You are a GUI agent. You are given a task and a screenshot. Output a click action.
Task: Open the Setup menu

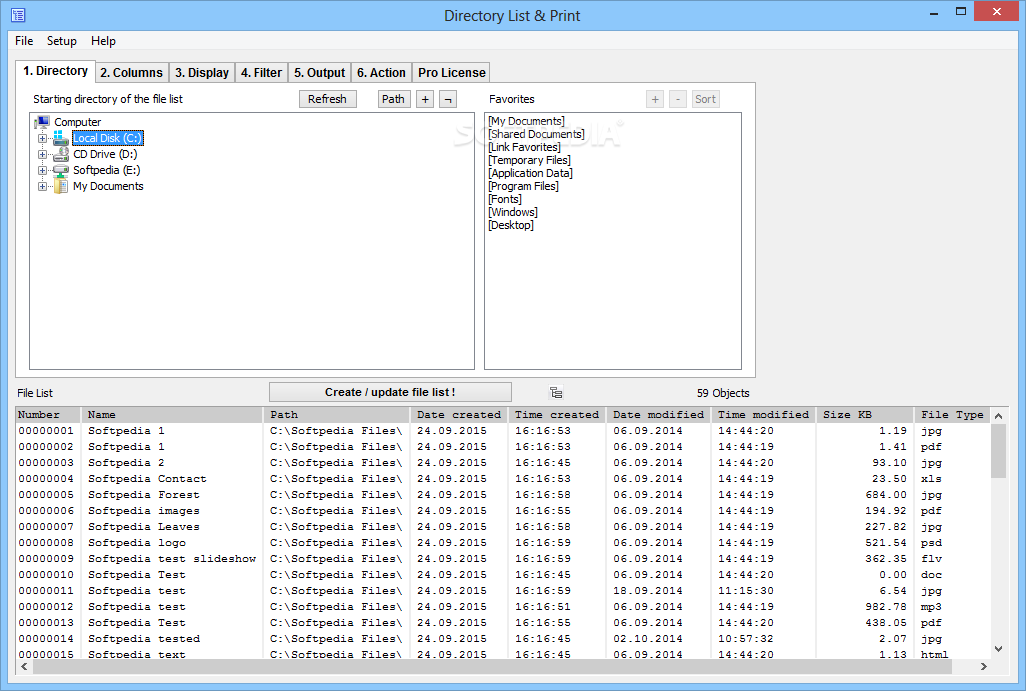click(62, 41)
